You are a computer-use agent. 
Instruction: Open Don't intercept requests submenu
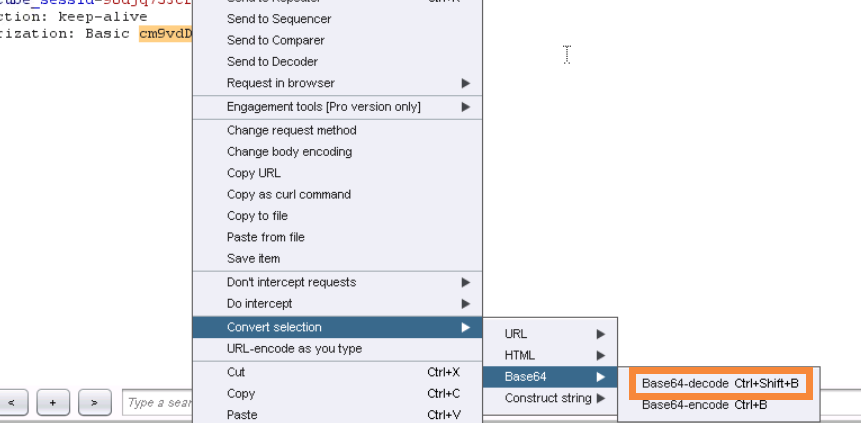click(x=291, y=282)
